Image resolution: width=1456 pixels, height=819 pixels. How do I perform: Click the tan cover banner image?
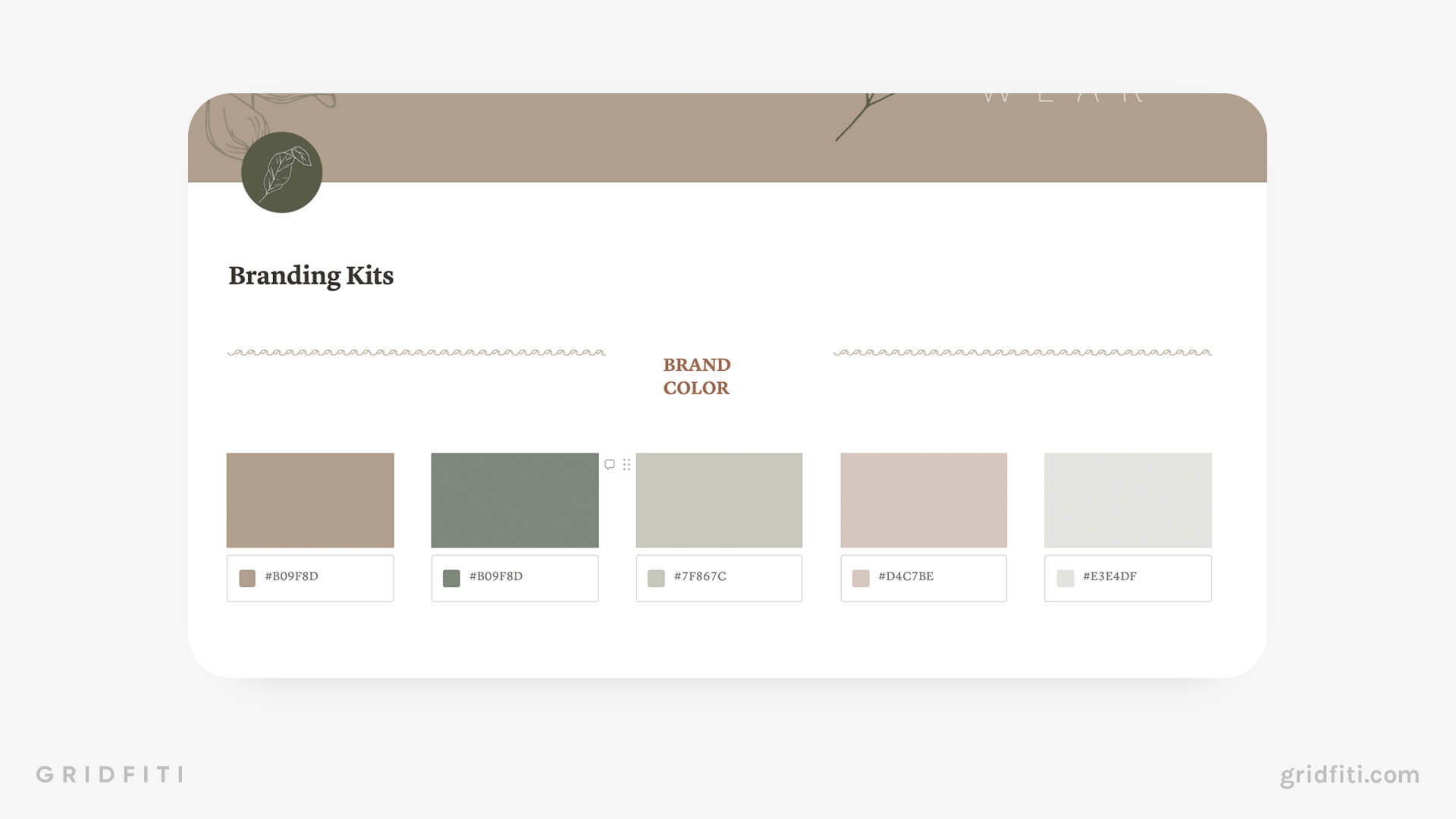(727, 138)
